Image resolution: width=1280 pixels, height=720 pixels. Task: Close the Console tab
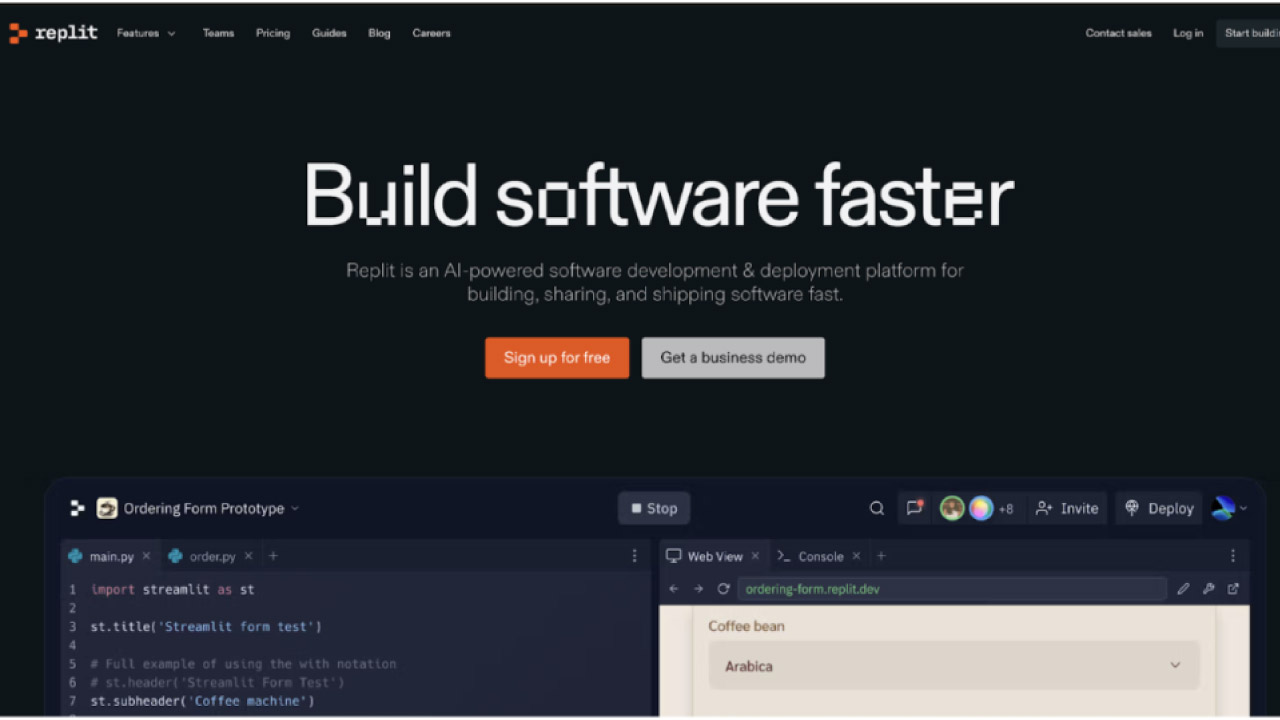pos(856,556)
